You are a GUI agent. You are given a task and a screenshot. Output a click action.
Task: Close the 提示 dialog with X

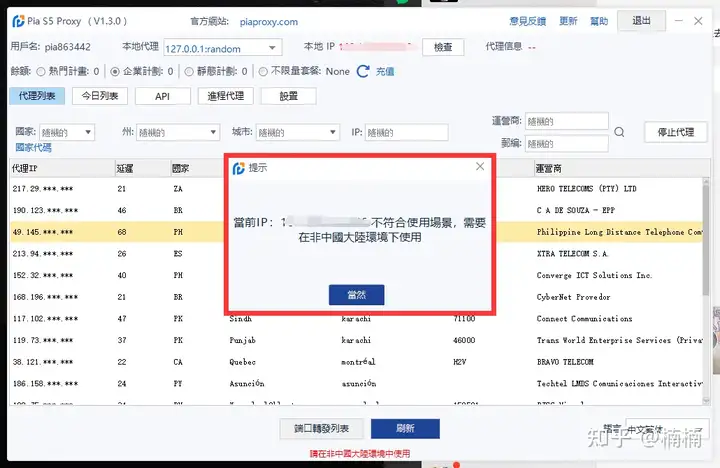point(480,166)
